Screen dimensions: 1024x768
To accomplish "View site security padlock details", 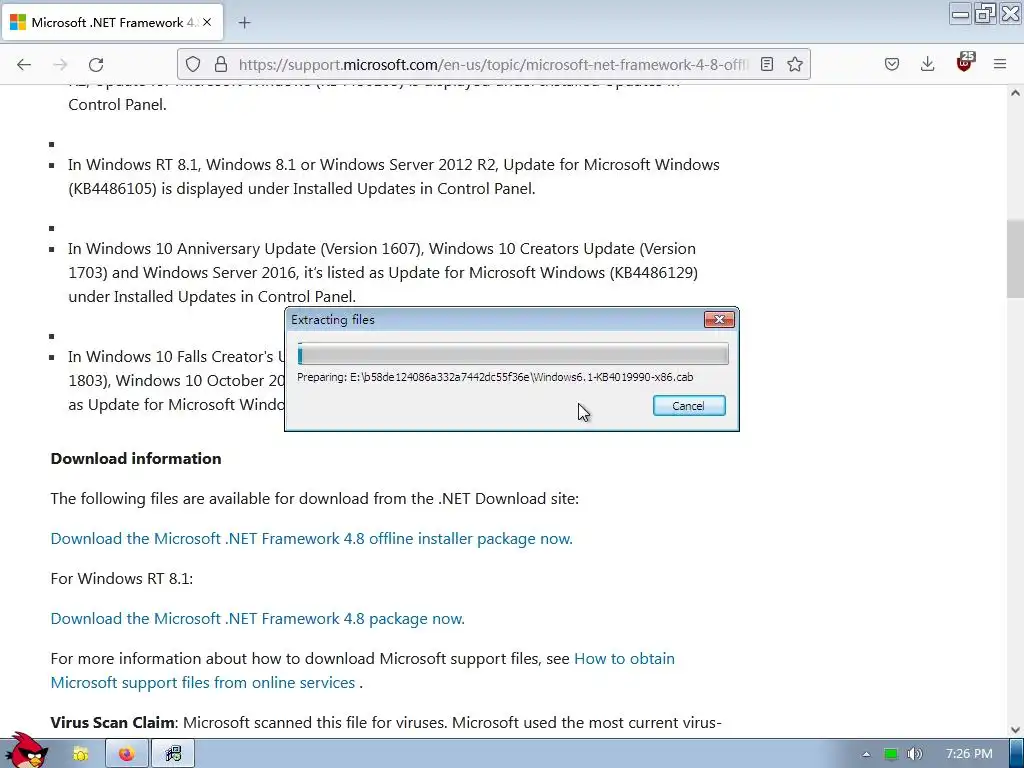I will click(x=221, y=64).
